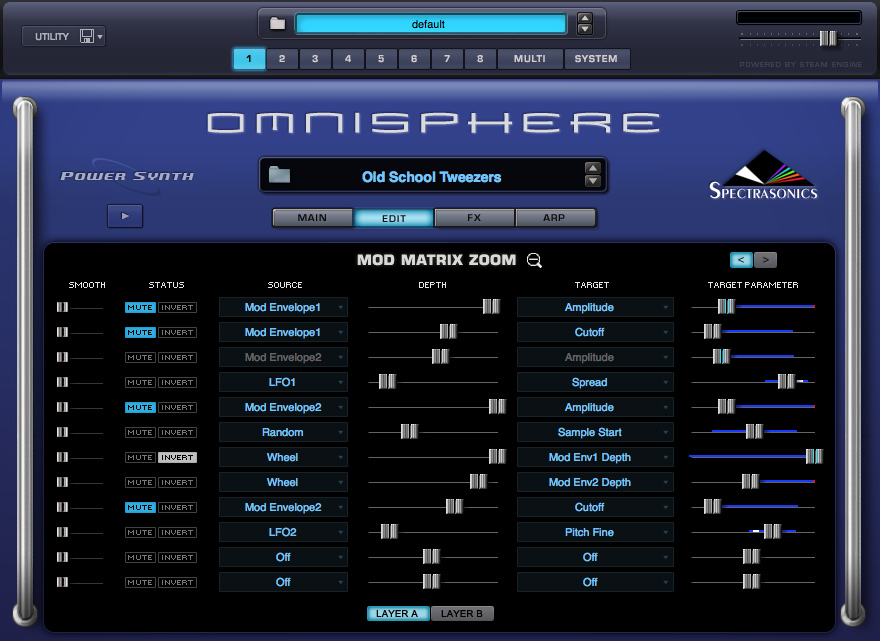This screenshot has height=641, width=880.
Task: Click the master volume slider handle at top right
Action: point(827,38)
